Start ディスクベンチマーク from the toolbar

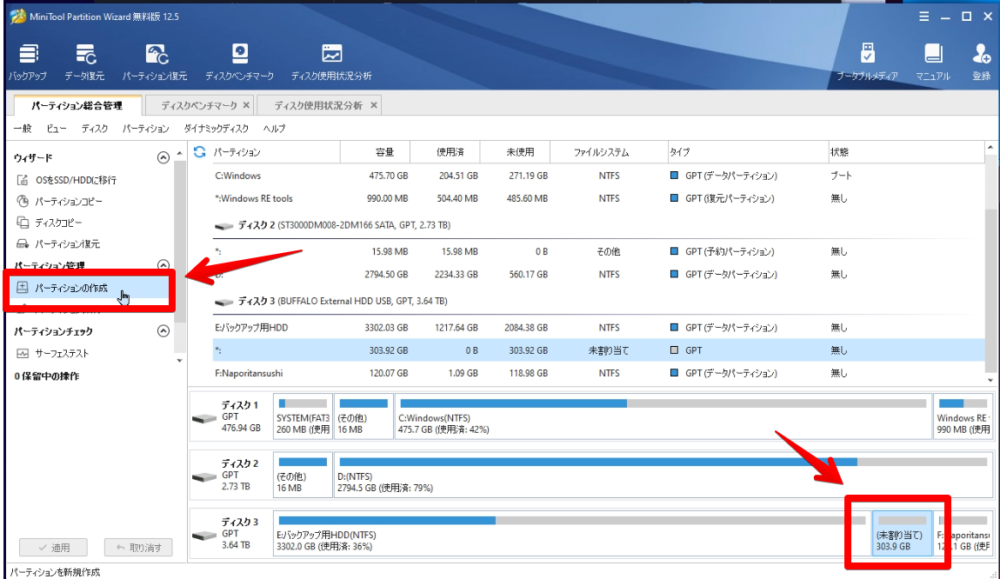coord(240,62)
